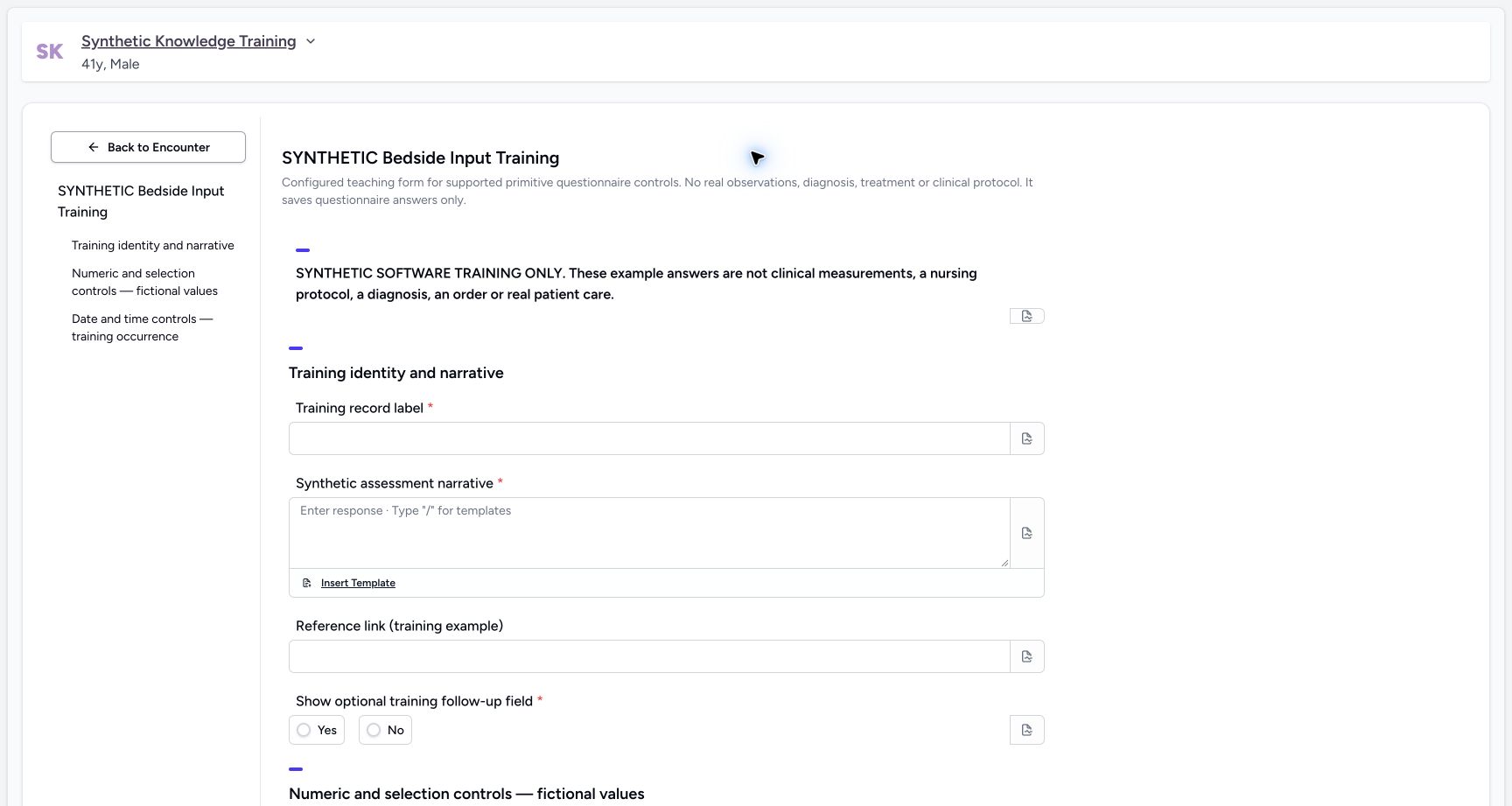This screenshot has width=1512, height=806.
Task: Click the SK patient avatar icon
Action: (50, 52)
